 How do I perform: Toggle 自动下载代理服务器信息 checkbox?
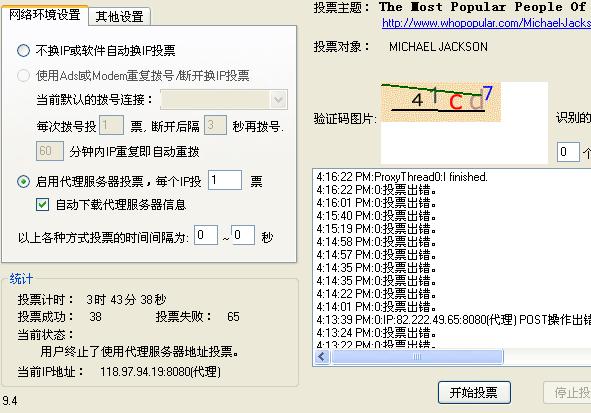[x=42, y=205]
